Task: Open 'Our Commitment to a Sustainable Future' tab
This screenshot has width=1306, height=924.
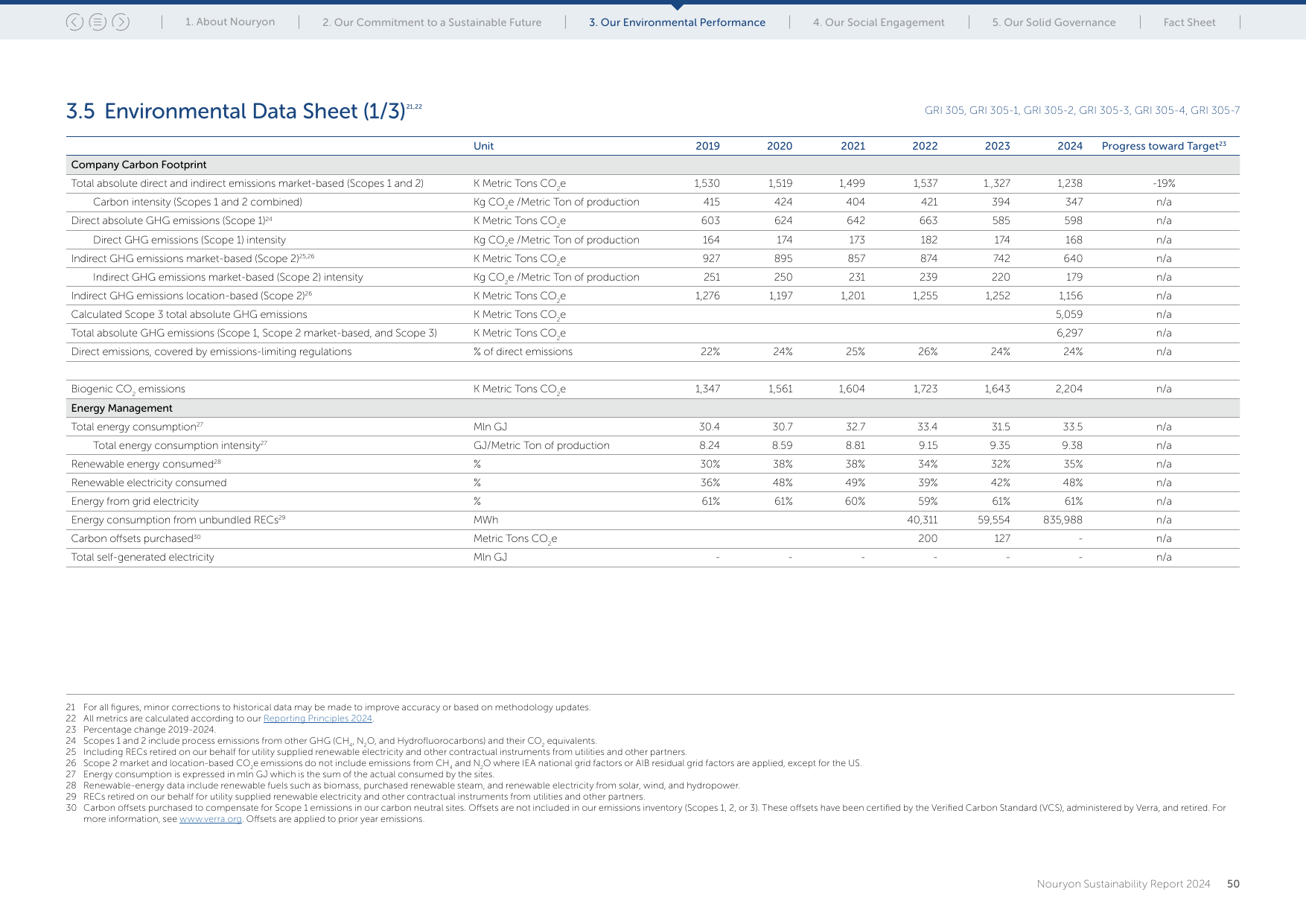Action: click(x=432, y=22)
